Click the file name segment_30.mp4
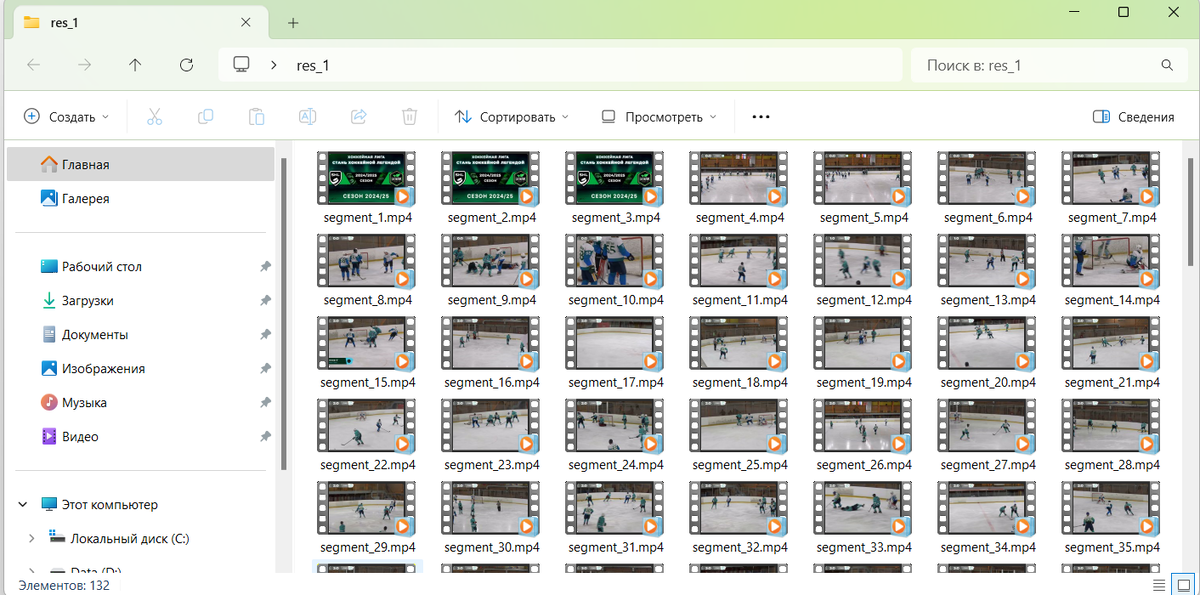 tap(491, 547)
